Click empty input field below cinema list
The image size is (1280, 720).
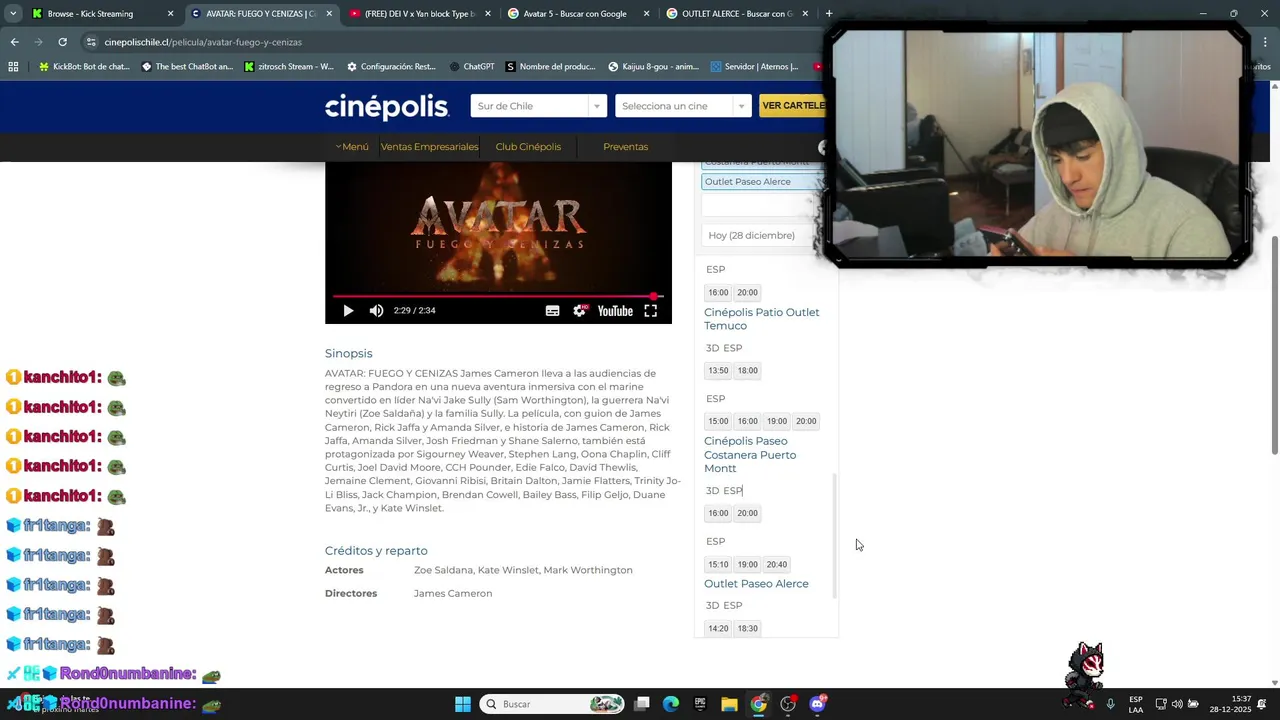click(x=760, y=205)
